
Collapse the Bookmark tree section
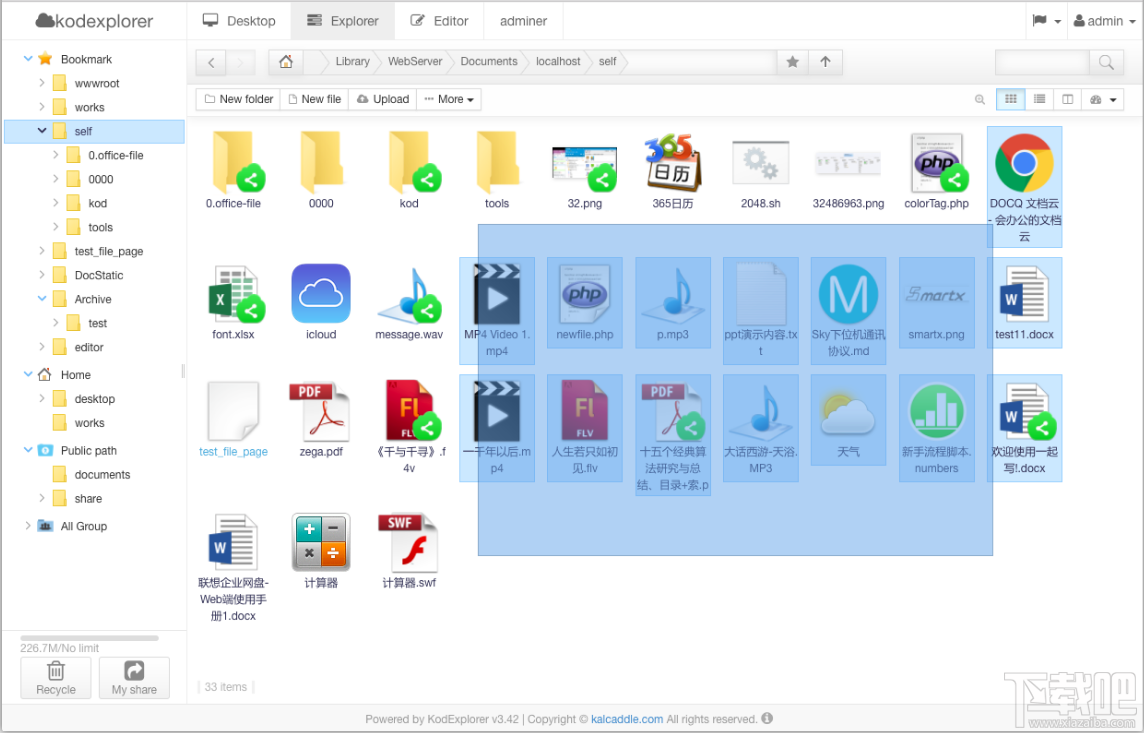(x=28, y=58)
